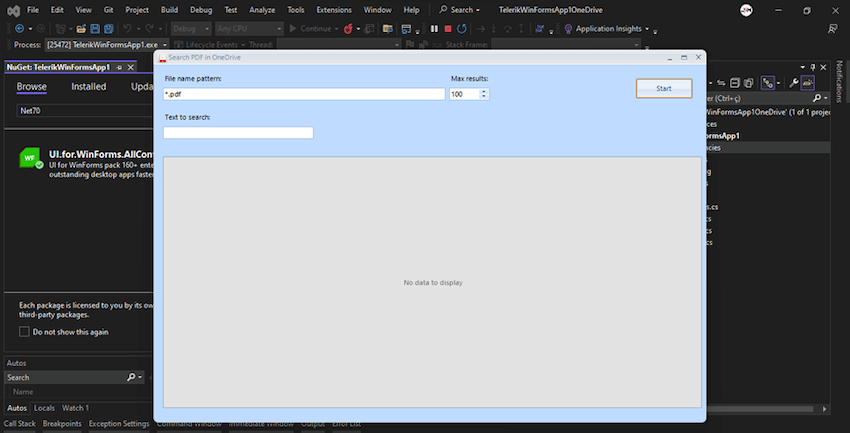Image resolution: width=850 pixels, height=433 pixels.
Task: Expand the Navigate Backward history dropdown
Action: click(30, 29)
